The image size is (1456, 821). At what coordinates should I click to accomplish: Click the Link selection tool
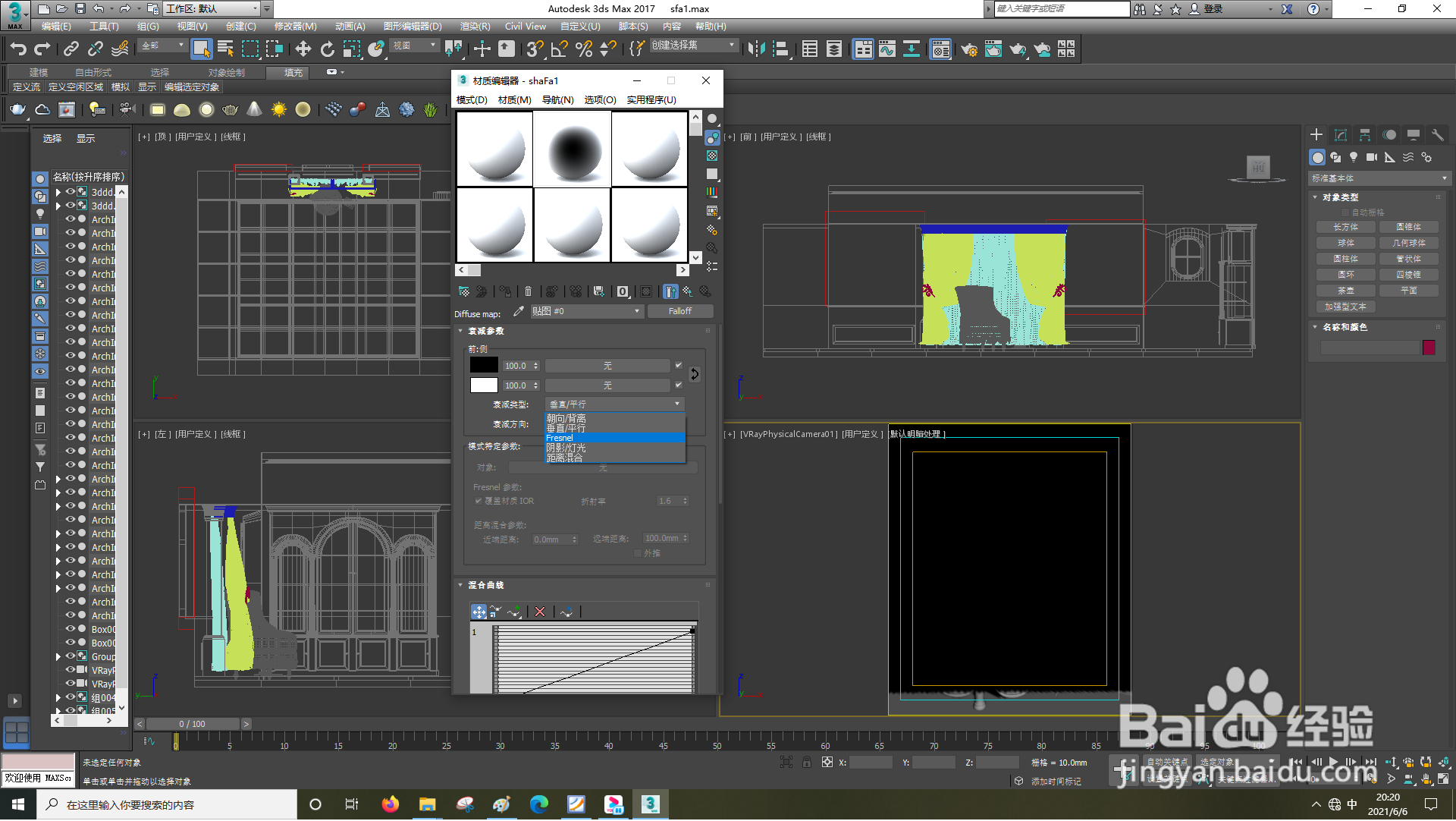click(71, 50)
